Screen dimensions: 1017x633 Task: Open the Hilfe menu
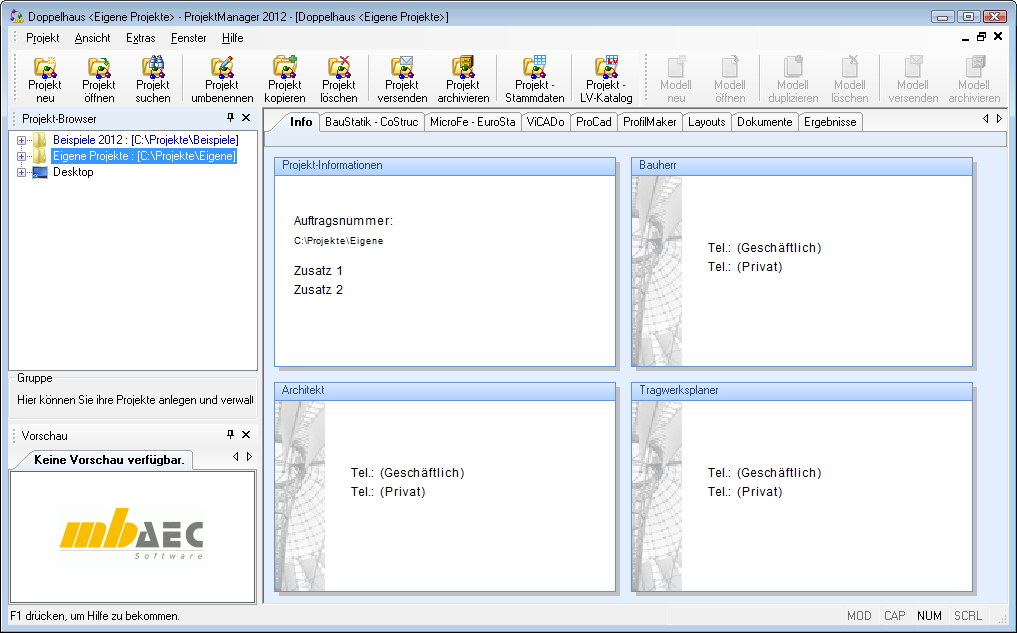232,38
